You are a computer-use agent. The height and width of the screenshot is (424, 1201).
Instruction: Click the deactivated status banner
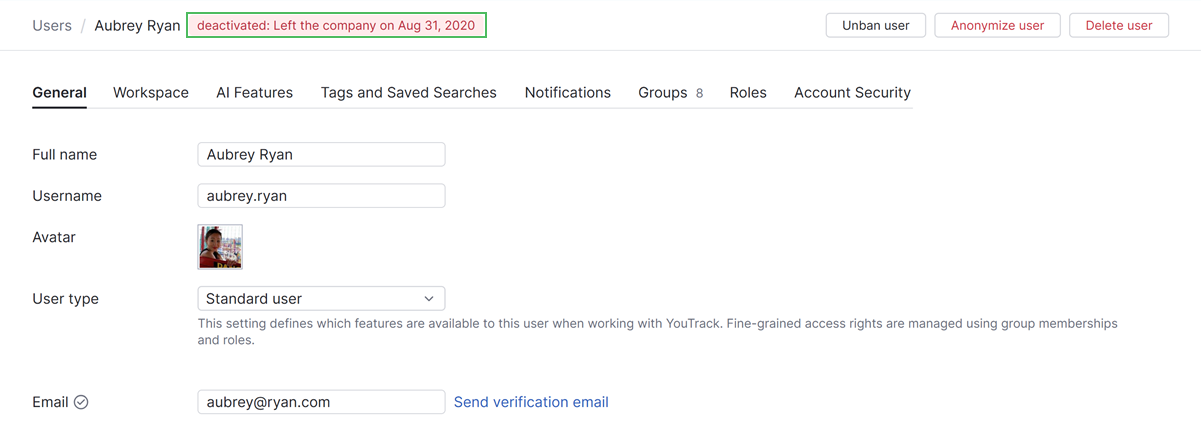tap(336, 25)
